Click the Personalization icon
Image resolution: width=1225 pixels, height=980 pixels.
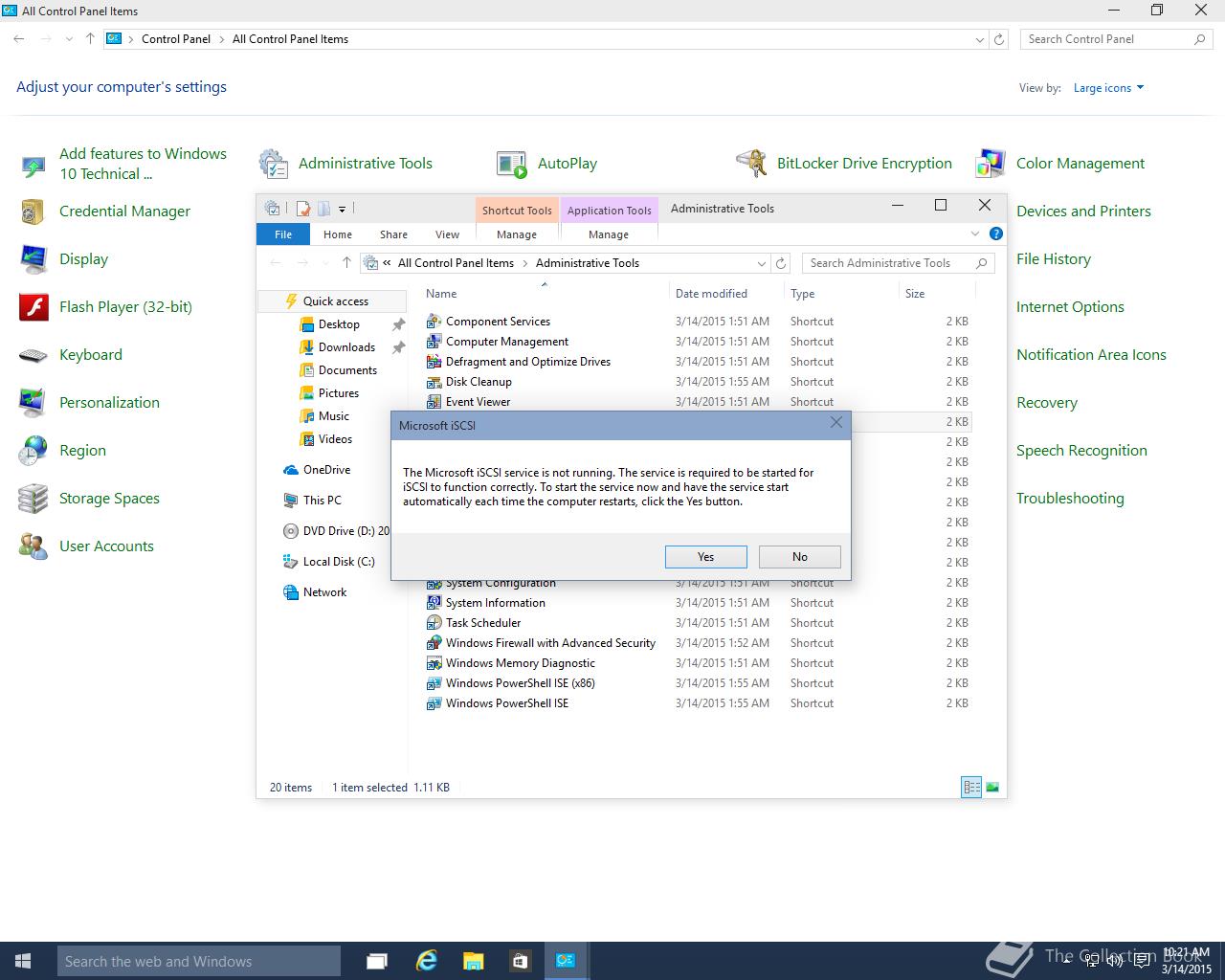coord(33,403)
